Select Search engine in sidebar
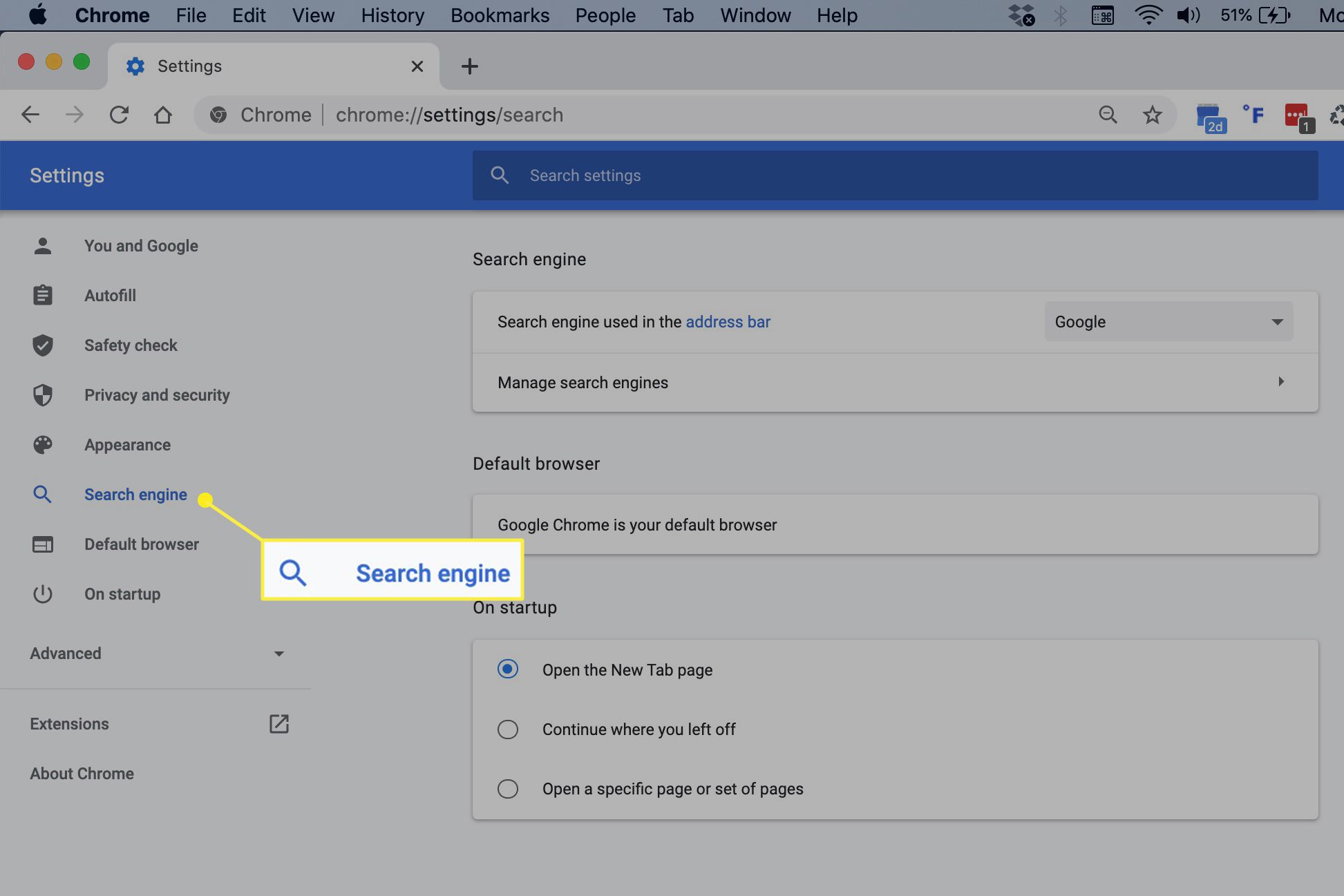The width and height of the screenshot is (1344, 896). (135, 495)
